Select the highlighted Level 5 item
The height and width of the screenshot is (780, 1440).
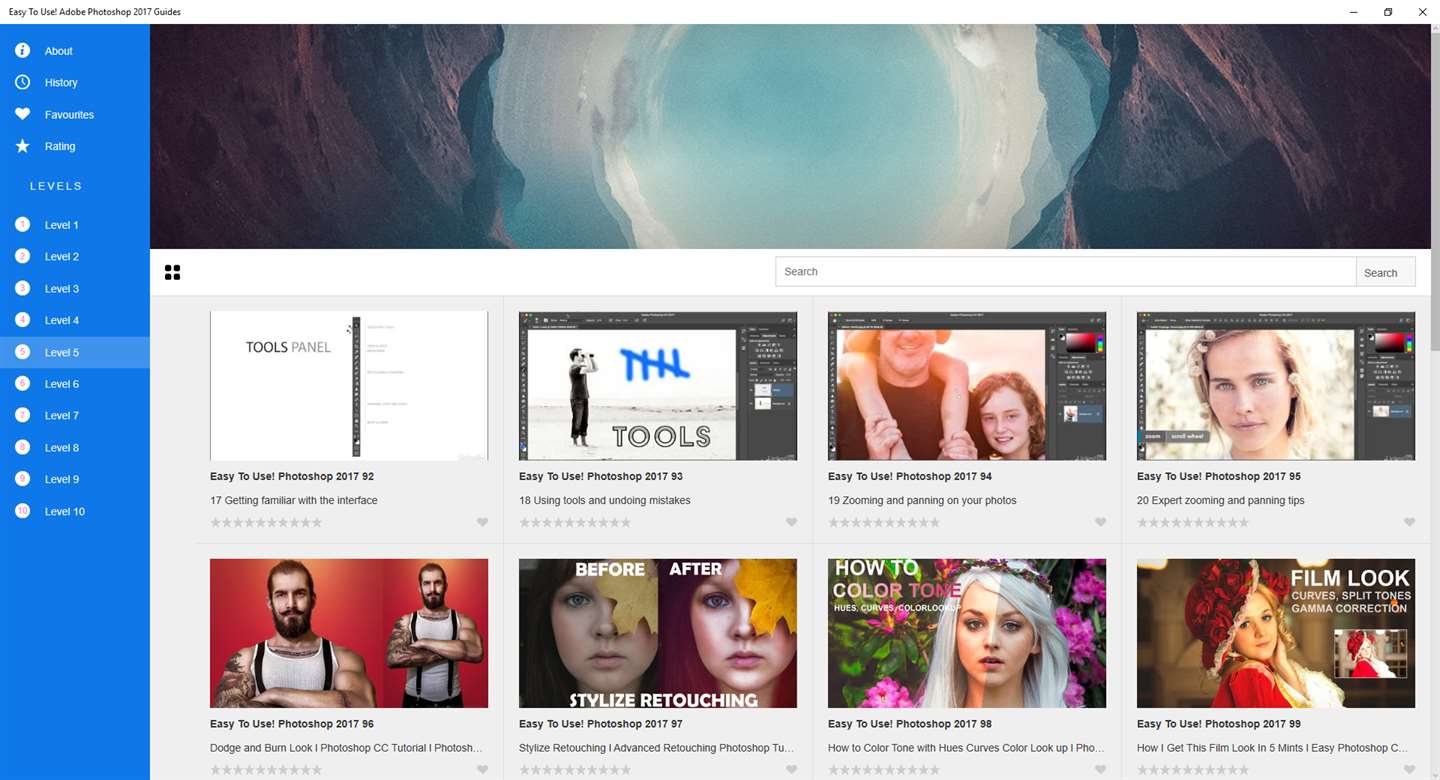pos(75,352)
